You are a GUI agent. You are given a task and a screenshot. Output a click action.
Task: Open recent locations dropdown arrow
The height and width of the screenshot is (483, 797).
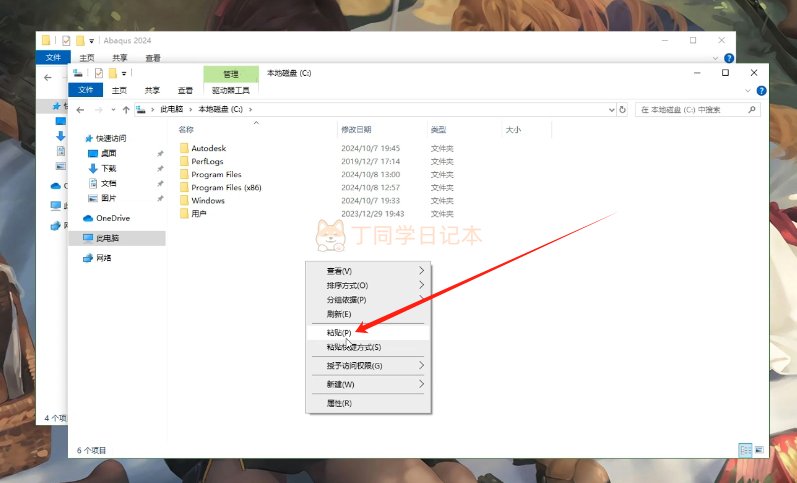coord(113,110)
